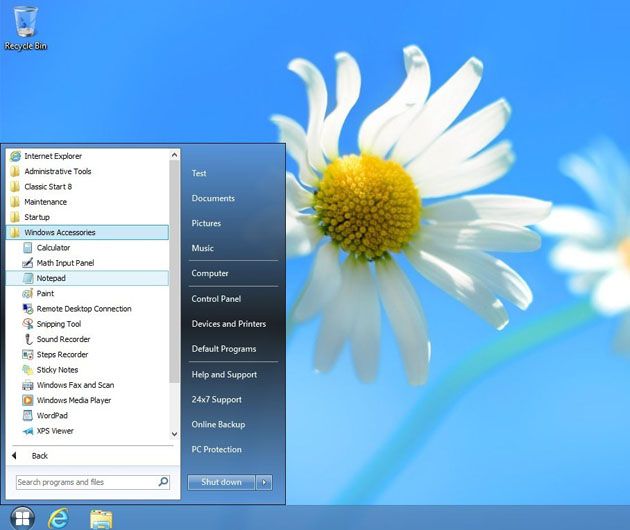
Task: Click the WordPad icon
Action: pos(27,416)
